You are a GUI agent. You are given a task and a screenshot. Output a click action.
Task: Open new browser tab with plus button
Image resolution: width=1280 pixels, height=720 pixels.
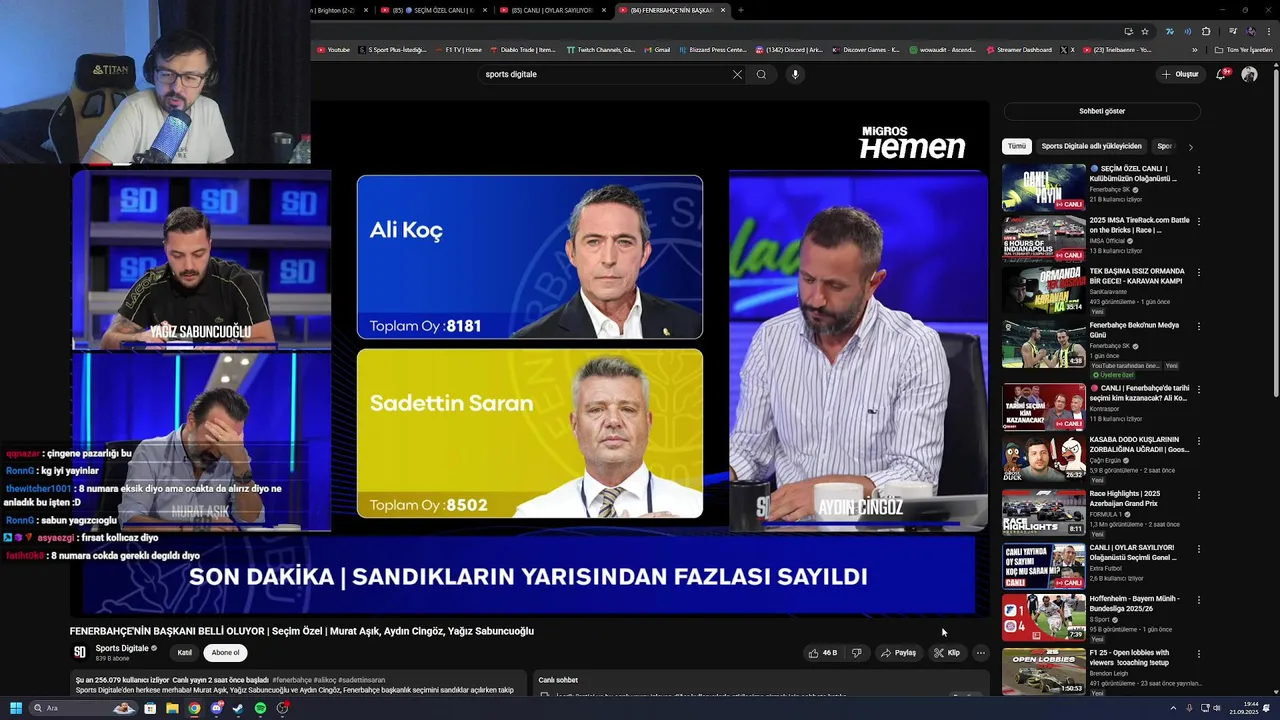pyautogui.click(x=740, y=10)
